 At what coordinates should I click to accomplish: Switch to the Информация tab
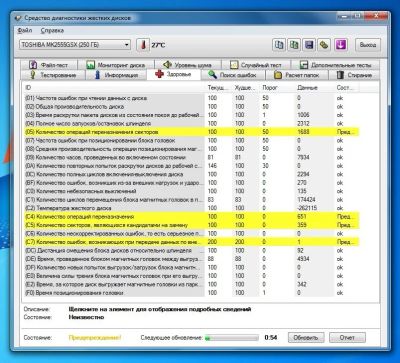click(116, 75)
